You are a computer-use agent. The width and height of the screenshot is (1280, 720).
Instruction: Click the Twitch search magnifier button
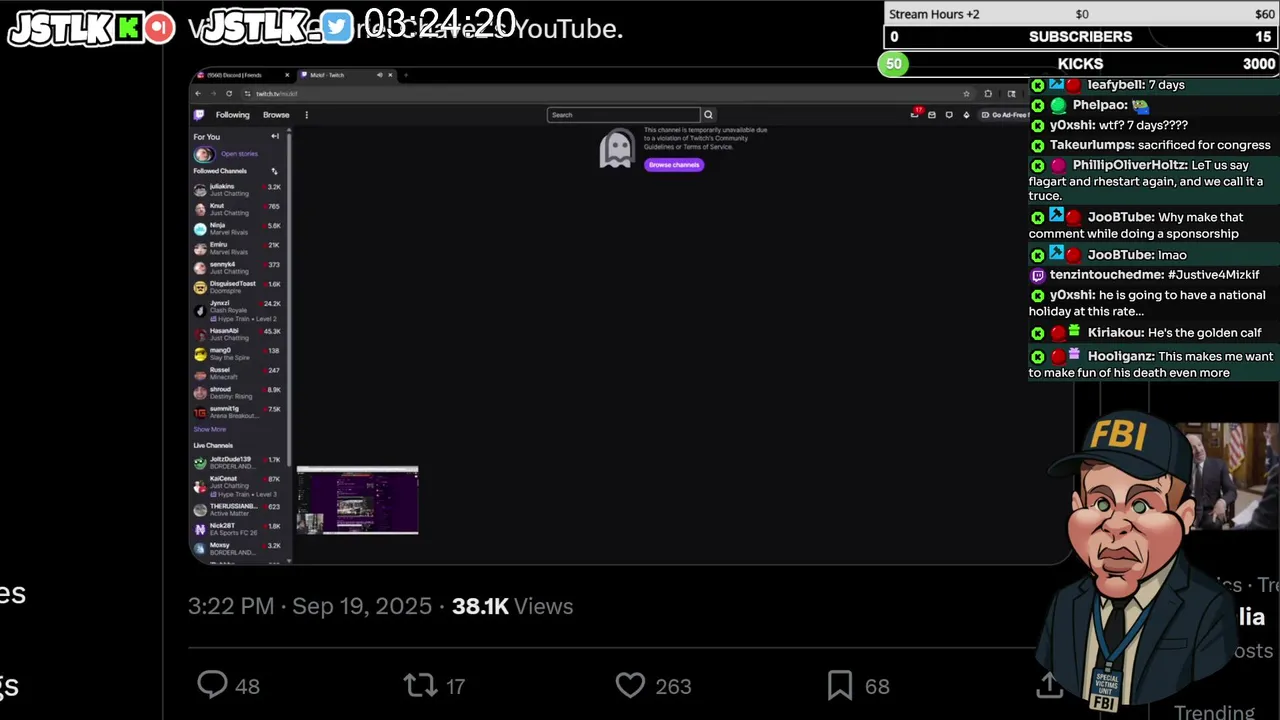[x=708, y=115]
